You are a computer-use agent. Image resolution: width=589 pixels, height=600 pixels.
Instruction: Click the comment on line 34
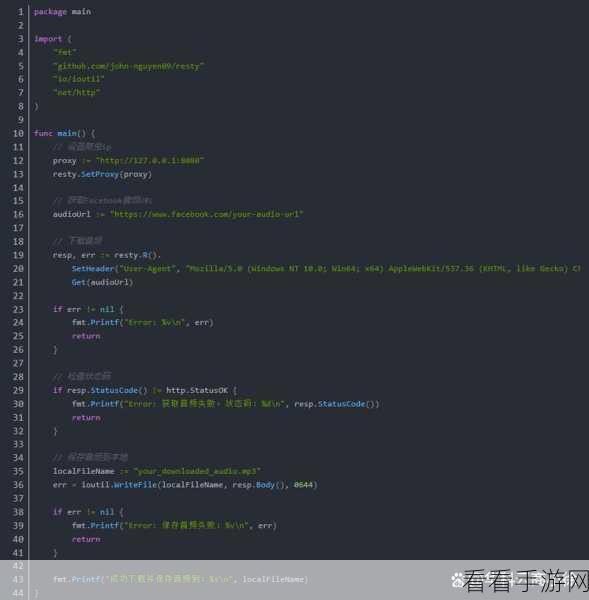pyautogui.click(x=90, y=458)
